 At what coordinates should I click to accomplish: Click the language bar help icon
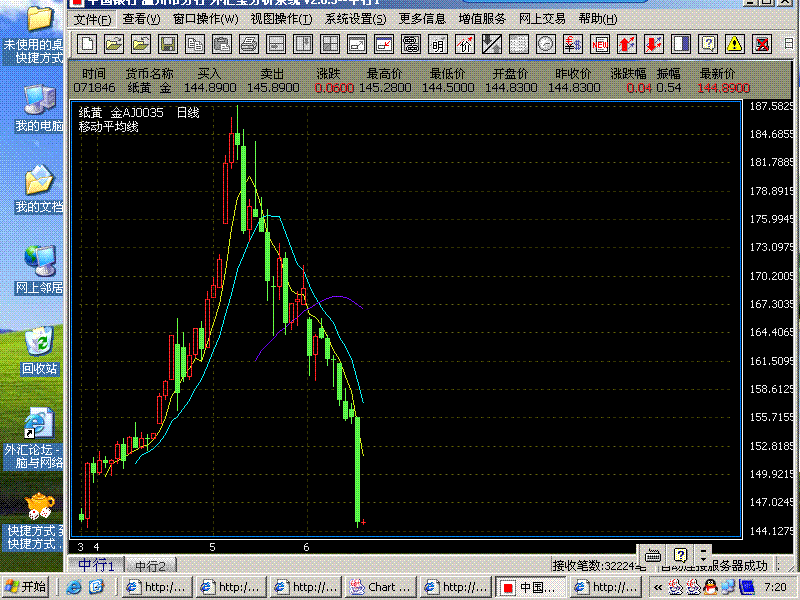pyautogui.click(x=680, y=555)
